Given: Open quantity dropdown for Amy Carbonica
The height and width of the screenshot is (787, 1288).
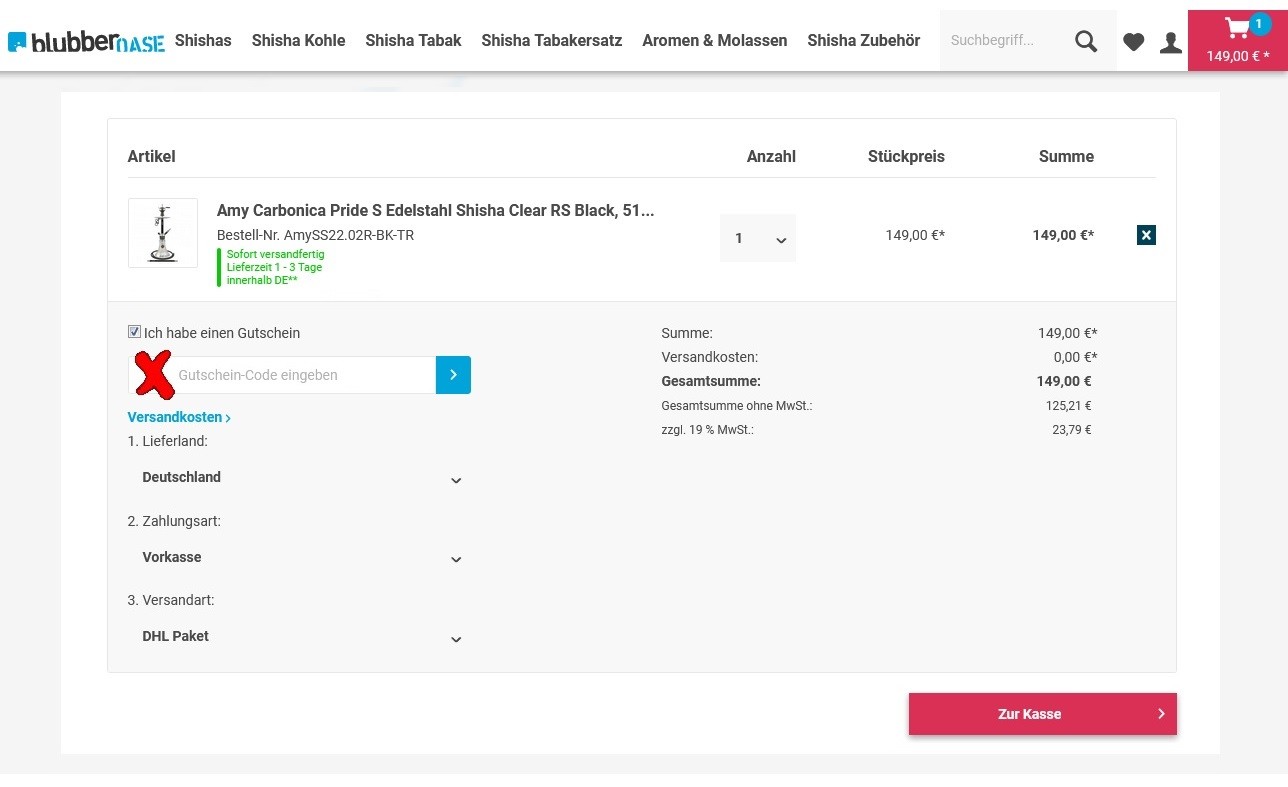Looking at the screenshot, I should pos(758,238).
